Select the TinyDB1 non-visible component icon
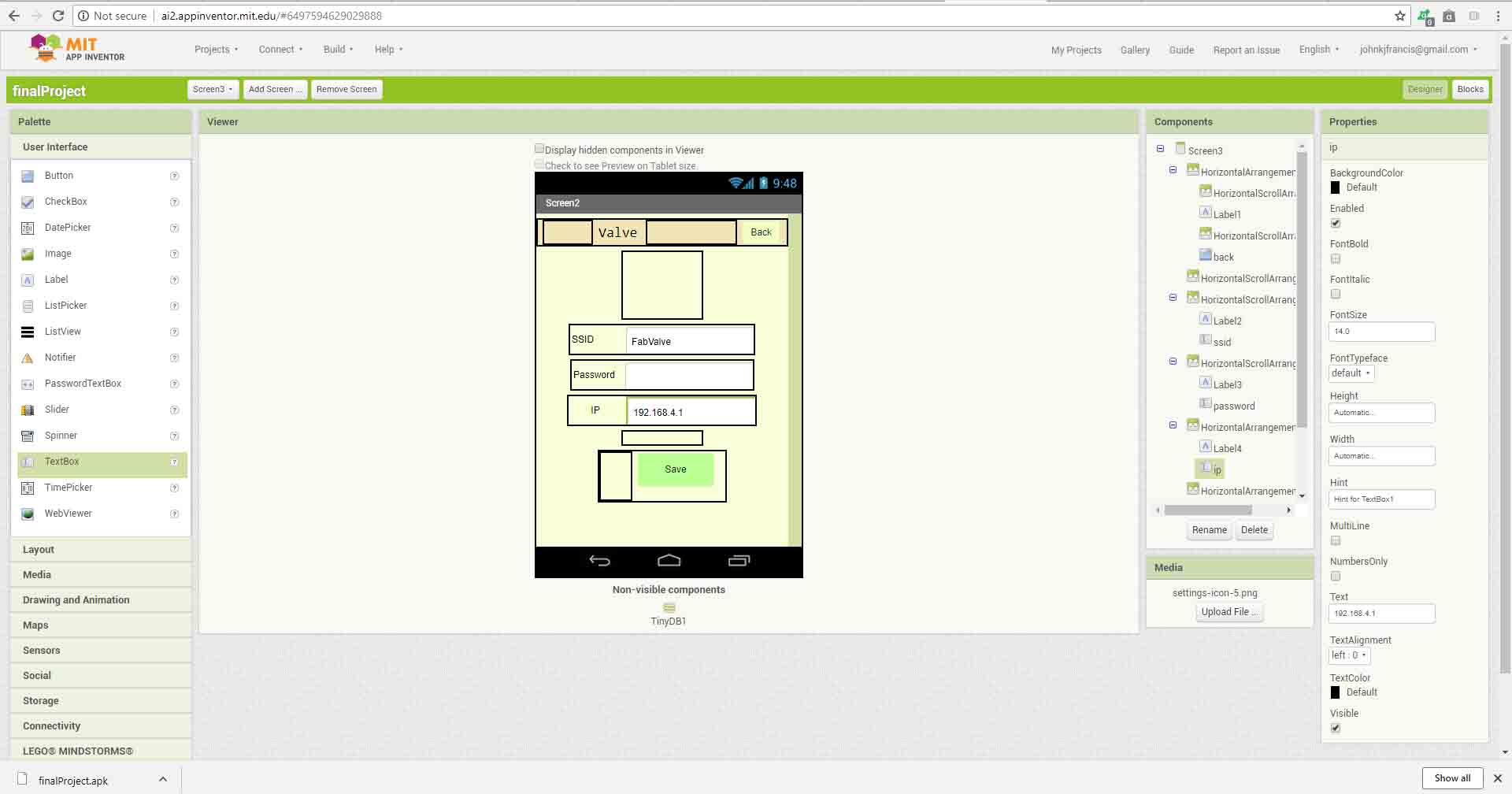This screenshot has height=794, width=1512. (x=669, y=607)
